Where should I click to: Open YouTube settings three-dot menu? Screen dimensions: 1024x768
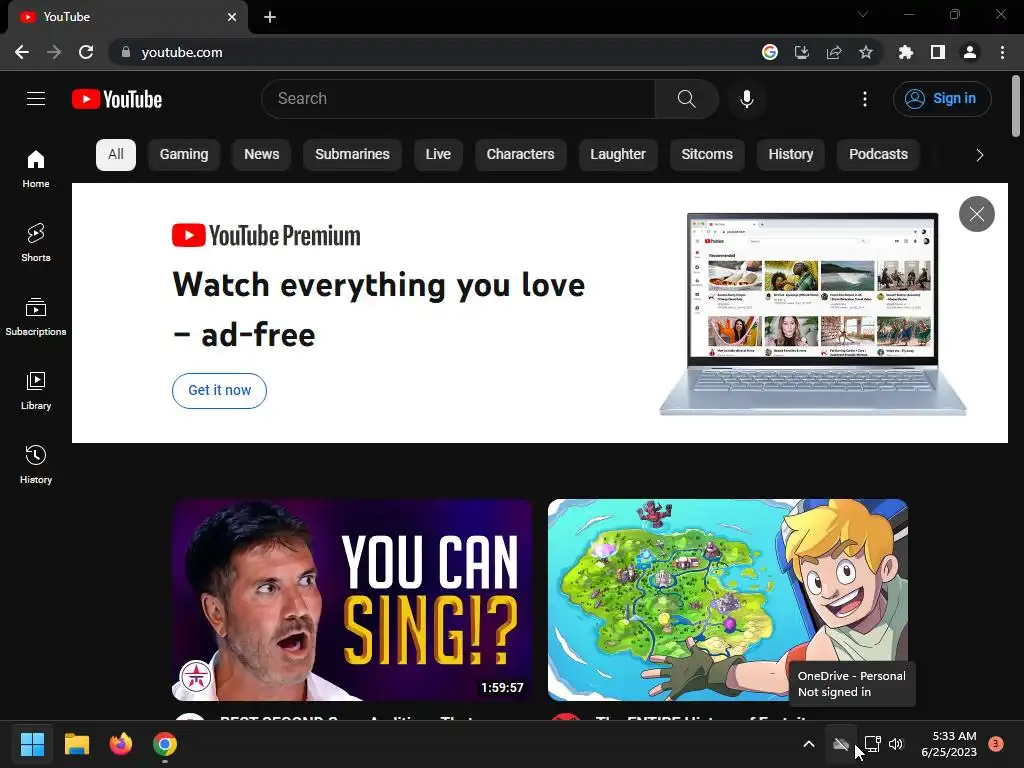point(865,99)
